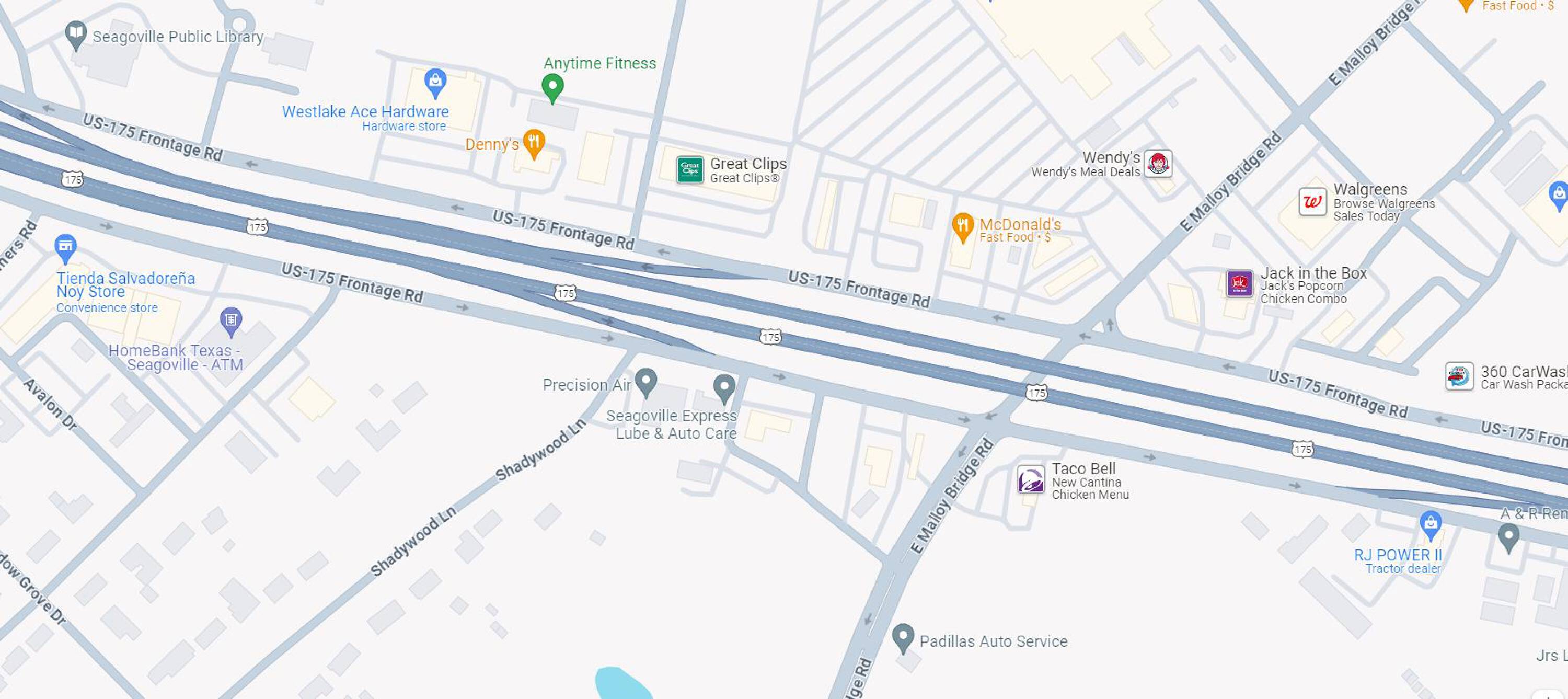Open the Jack in the Box icon
This screenshot has width=1568, height=699.
[x=1239, y=283]
